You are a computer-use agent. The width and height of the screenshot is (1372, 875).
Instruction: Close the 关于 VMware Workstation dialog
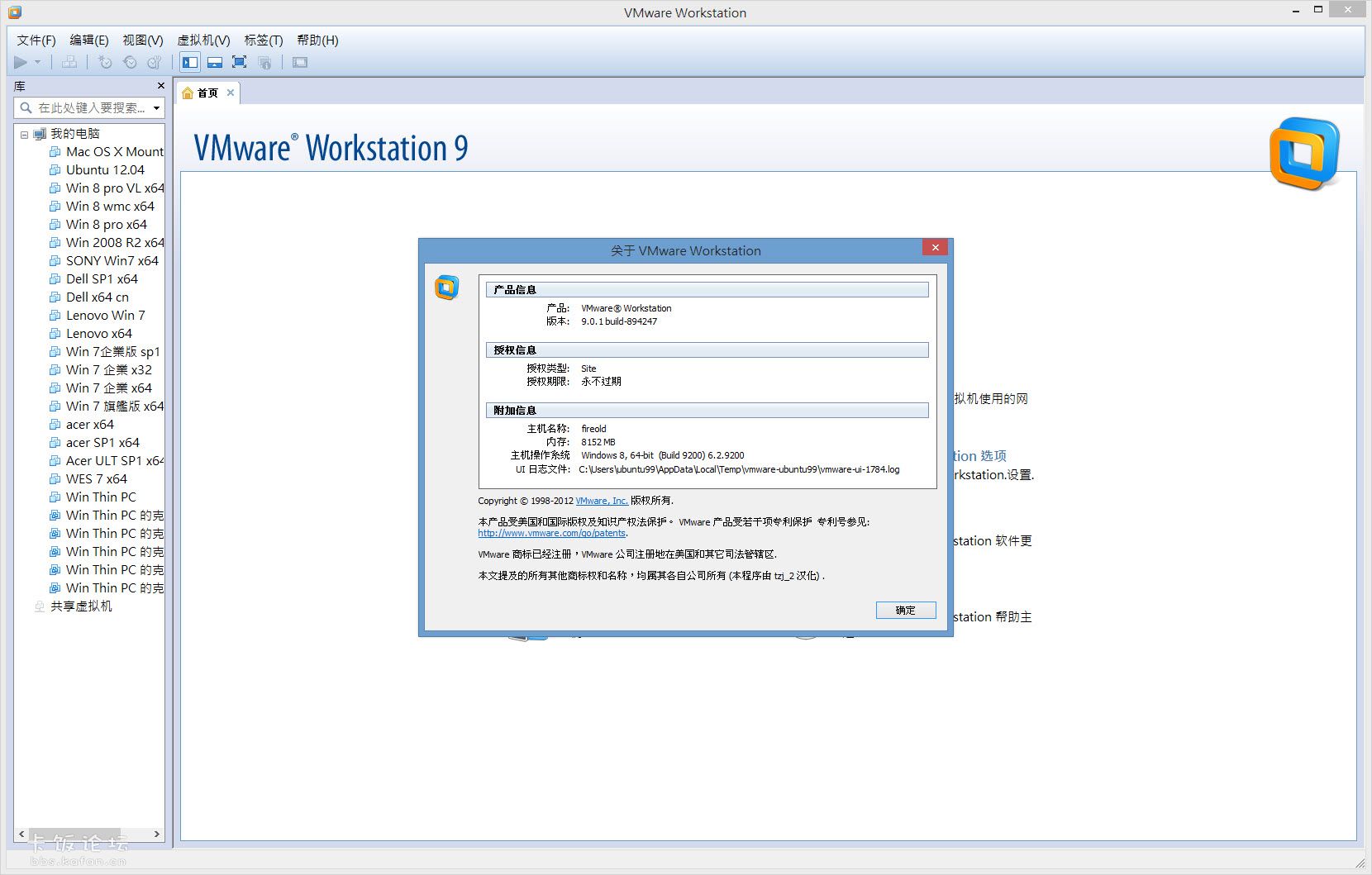[935, 247]
